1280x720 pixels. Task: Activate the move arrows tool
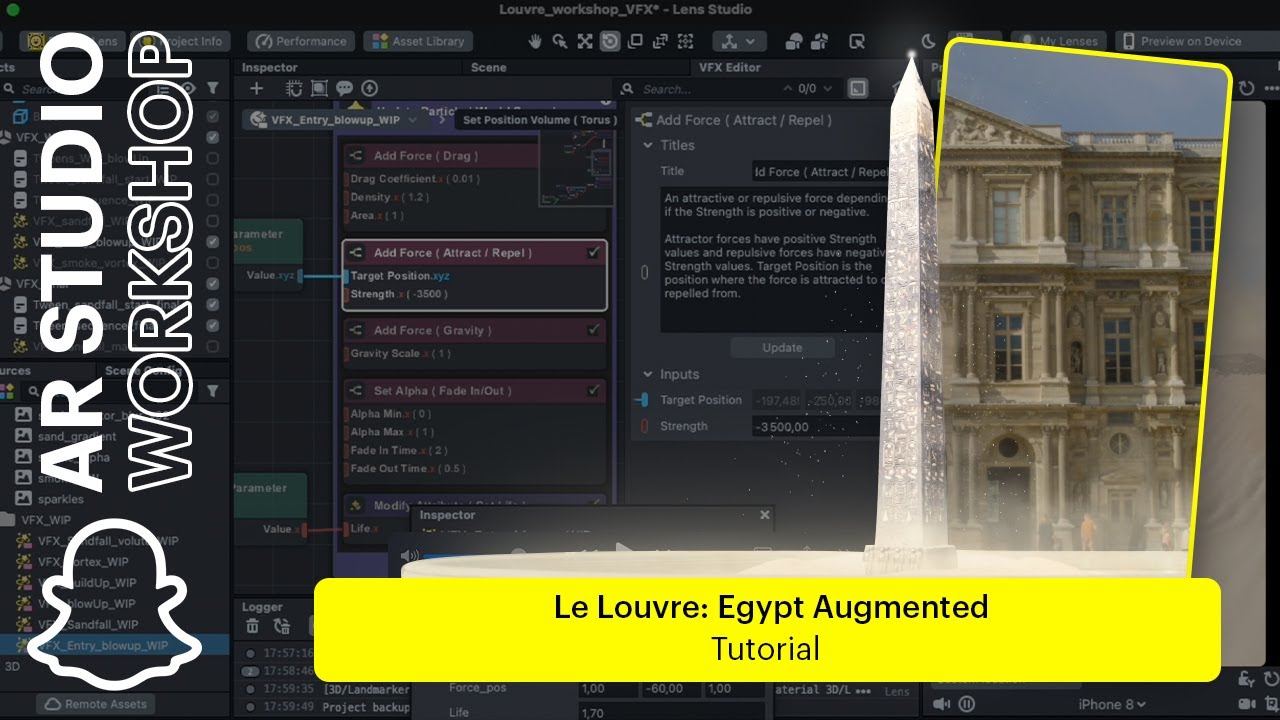(x=585, y=41)
